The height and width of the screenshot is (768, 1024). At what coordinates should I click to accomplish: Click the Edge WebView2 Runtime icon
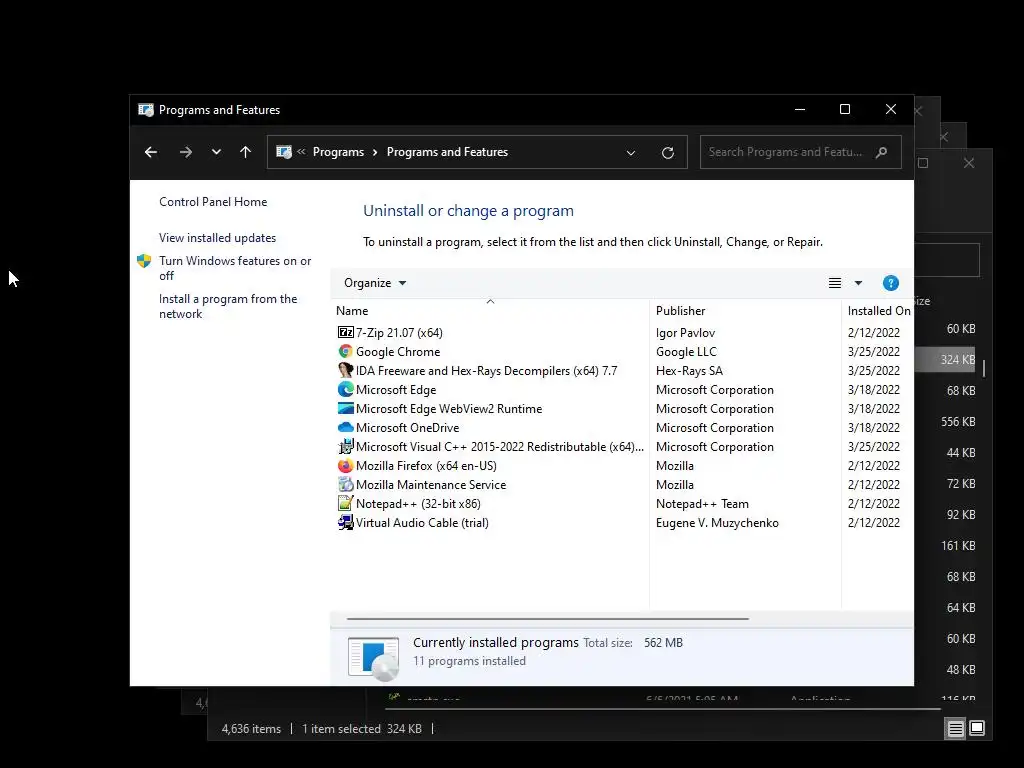345,408
